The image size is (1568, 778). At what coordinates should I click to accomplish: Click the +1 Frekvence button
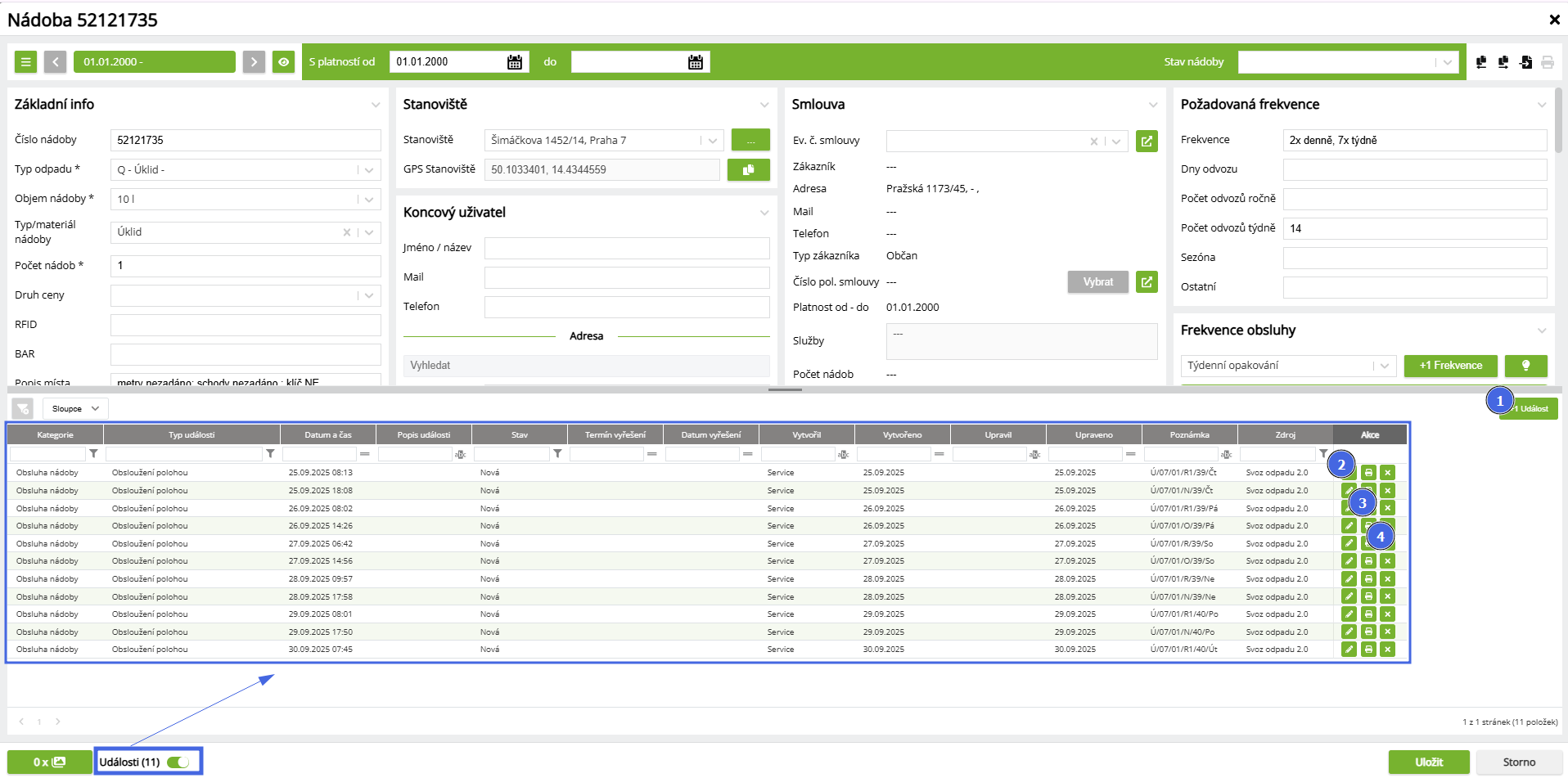pyautogui.click(x=1450, y=366)
